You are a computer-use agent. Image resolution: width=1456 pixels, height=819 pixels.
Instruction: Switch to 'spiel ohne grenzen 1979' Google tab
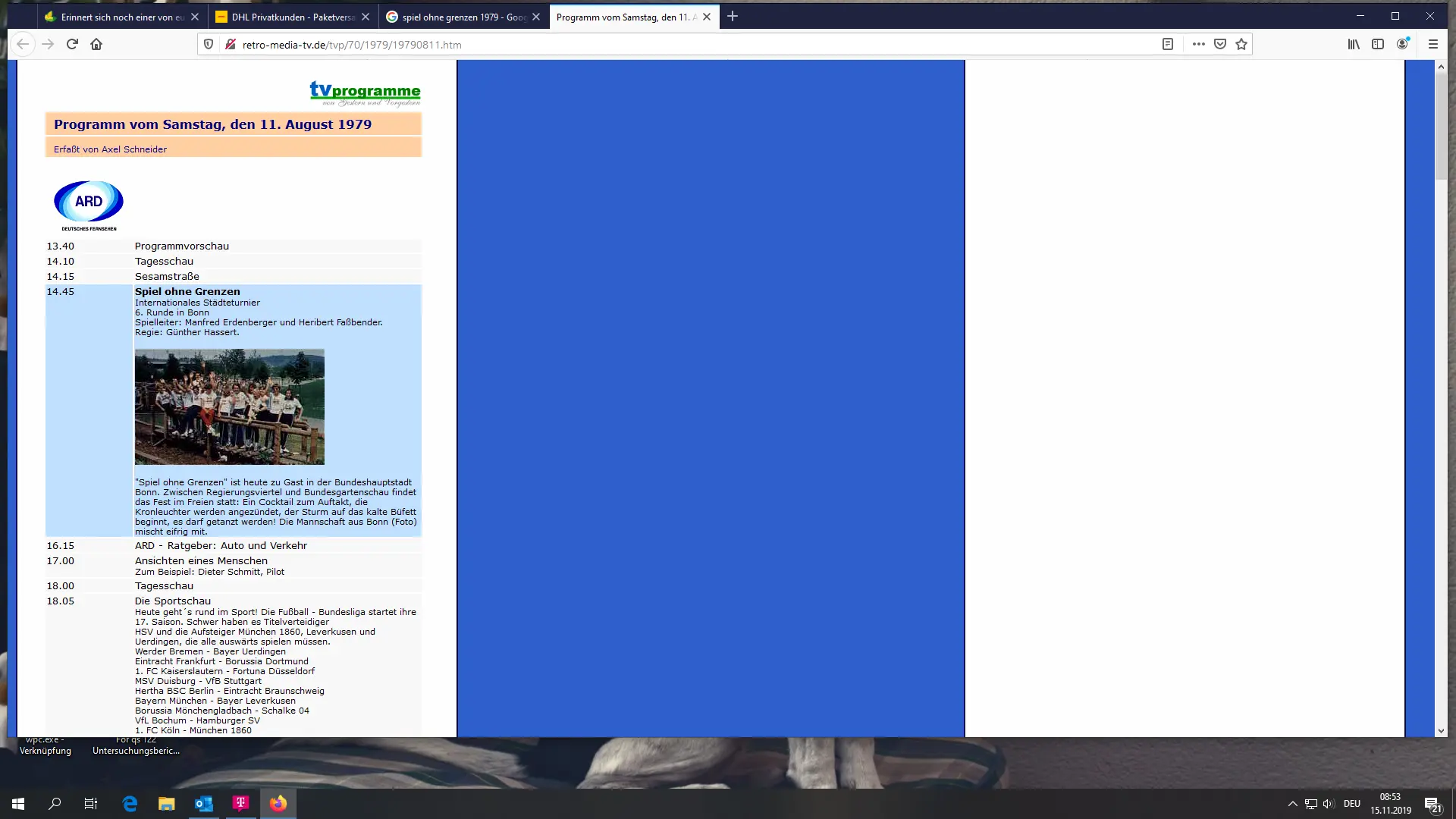463,17
